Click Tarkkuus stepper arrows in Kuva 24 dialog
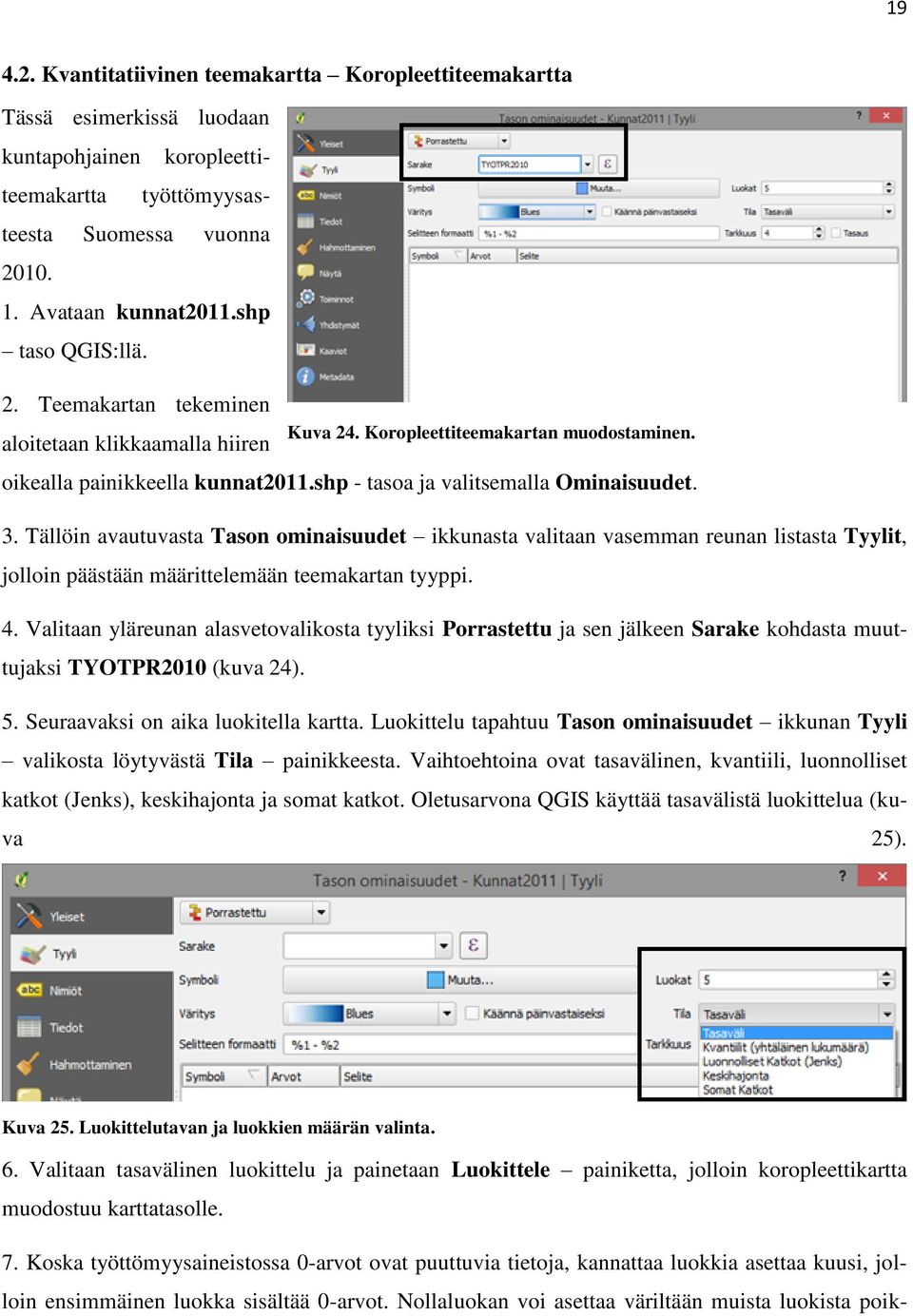This screenshot has width=913, height=1316. point(819,233)
